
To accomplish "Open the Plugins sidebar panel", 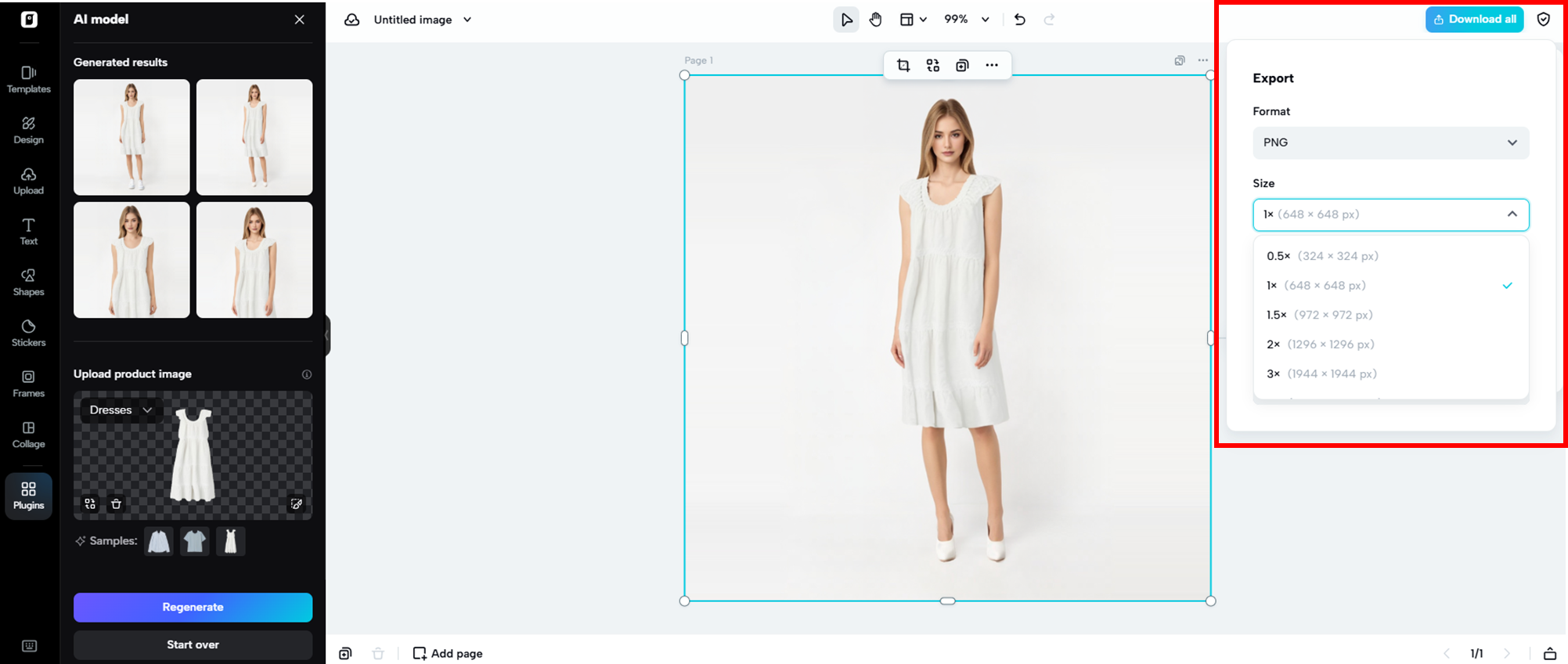I will point(29,496).
